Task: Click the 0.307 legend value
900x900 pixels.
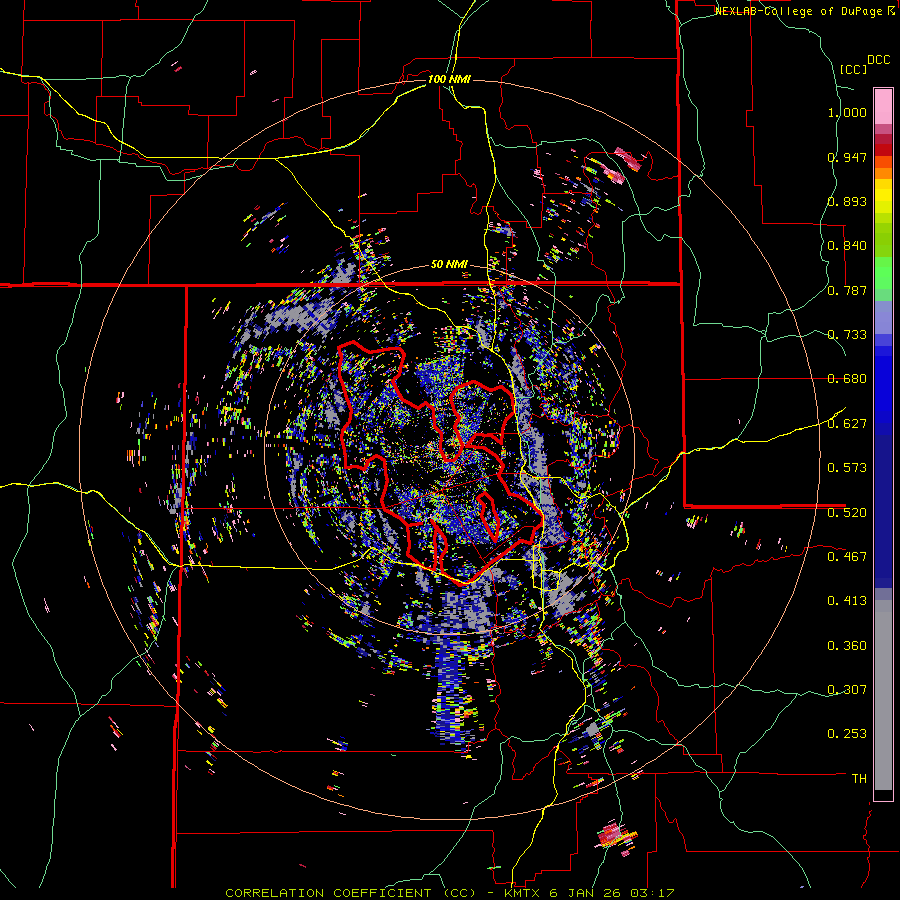Action: coord(847,689)
